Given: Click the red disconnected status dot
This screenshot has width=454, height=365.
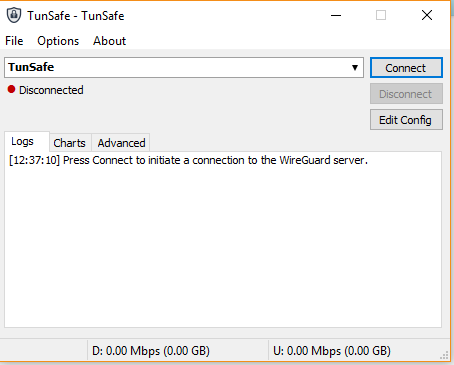Looking at the screenshot, I should pos(11,89).
